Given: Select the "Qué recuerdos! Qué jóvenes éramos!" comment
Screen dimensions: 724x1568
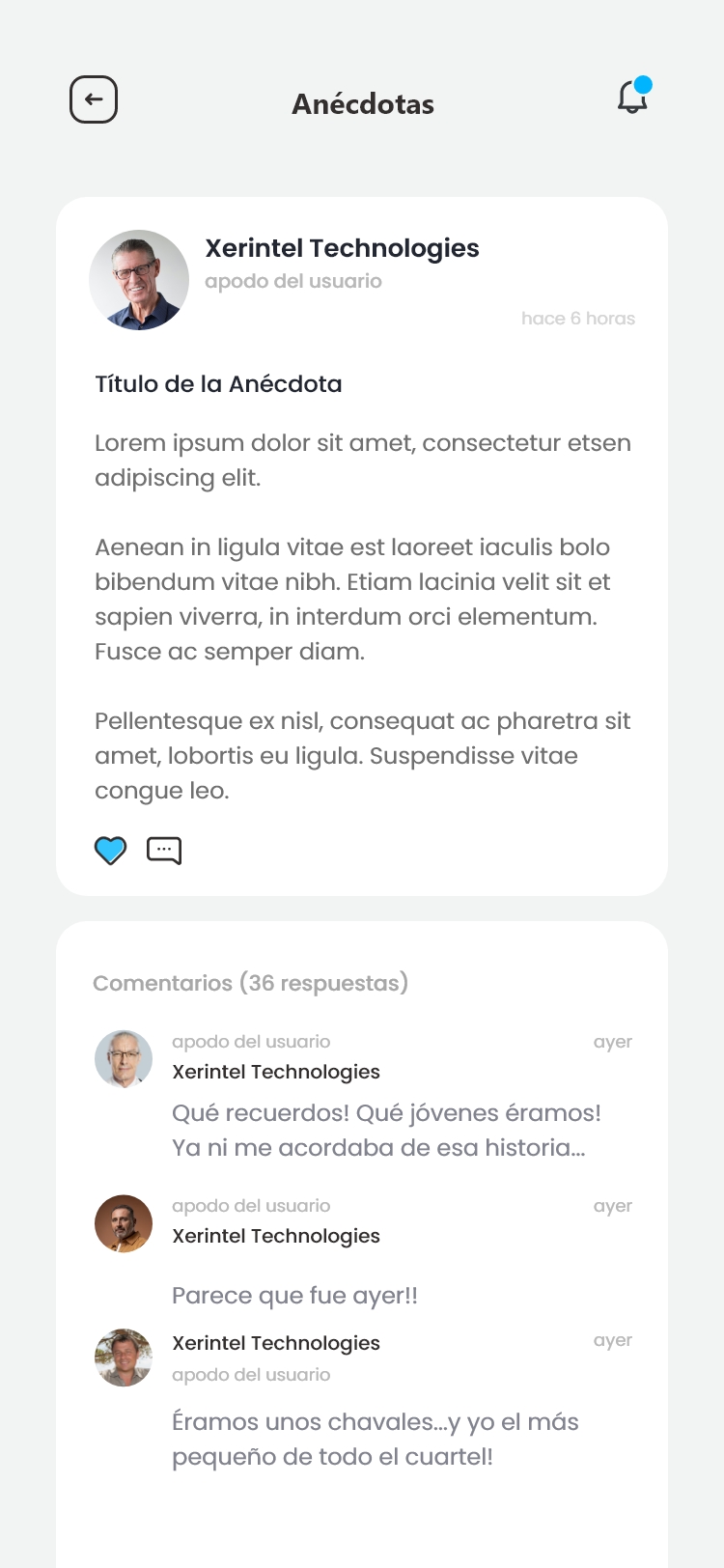Looking at the screenshot, I should [386, 1130].
